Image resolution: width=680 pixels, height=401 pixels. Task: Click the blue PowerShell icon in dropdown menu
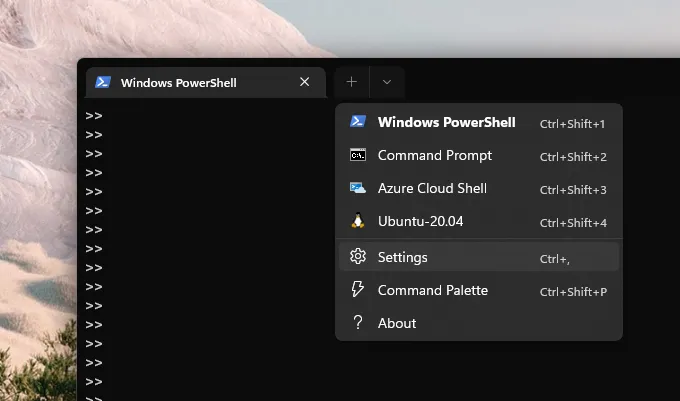tap(358, 122)
